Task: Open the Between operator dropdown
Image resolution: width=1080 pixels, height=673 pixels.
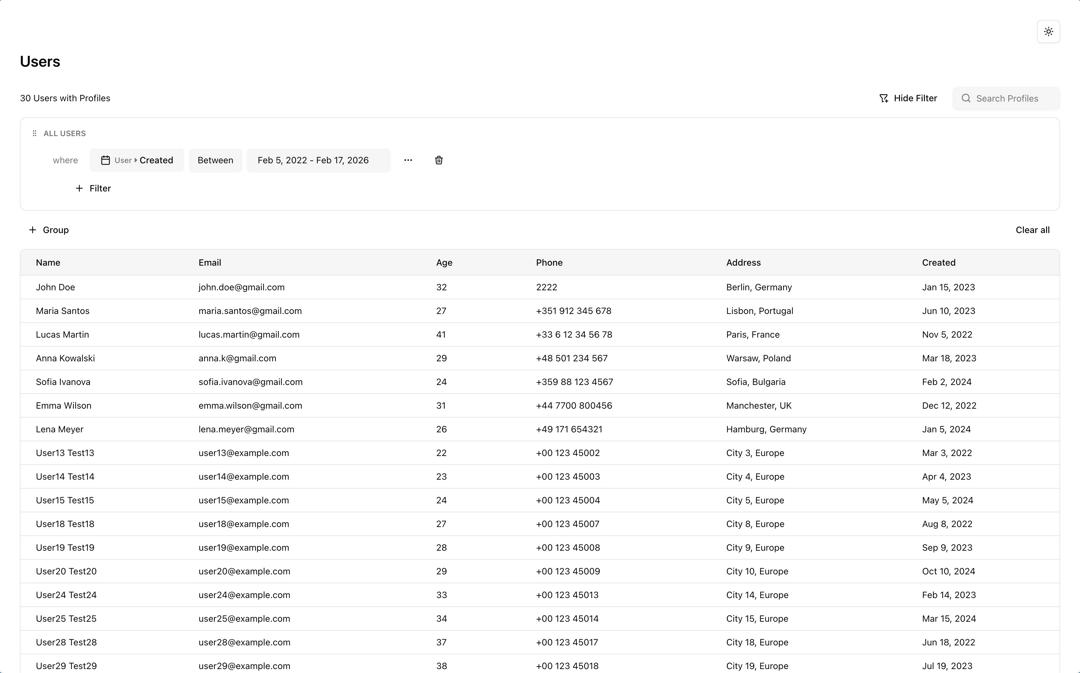Action: [x=216, y=161]
